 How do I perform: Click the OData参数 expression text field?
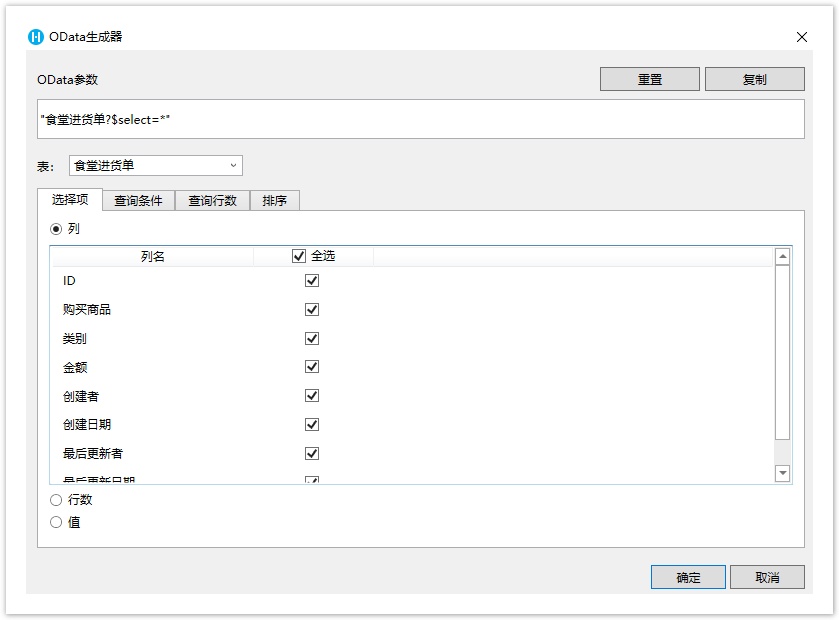420,119
